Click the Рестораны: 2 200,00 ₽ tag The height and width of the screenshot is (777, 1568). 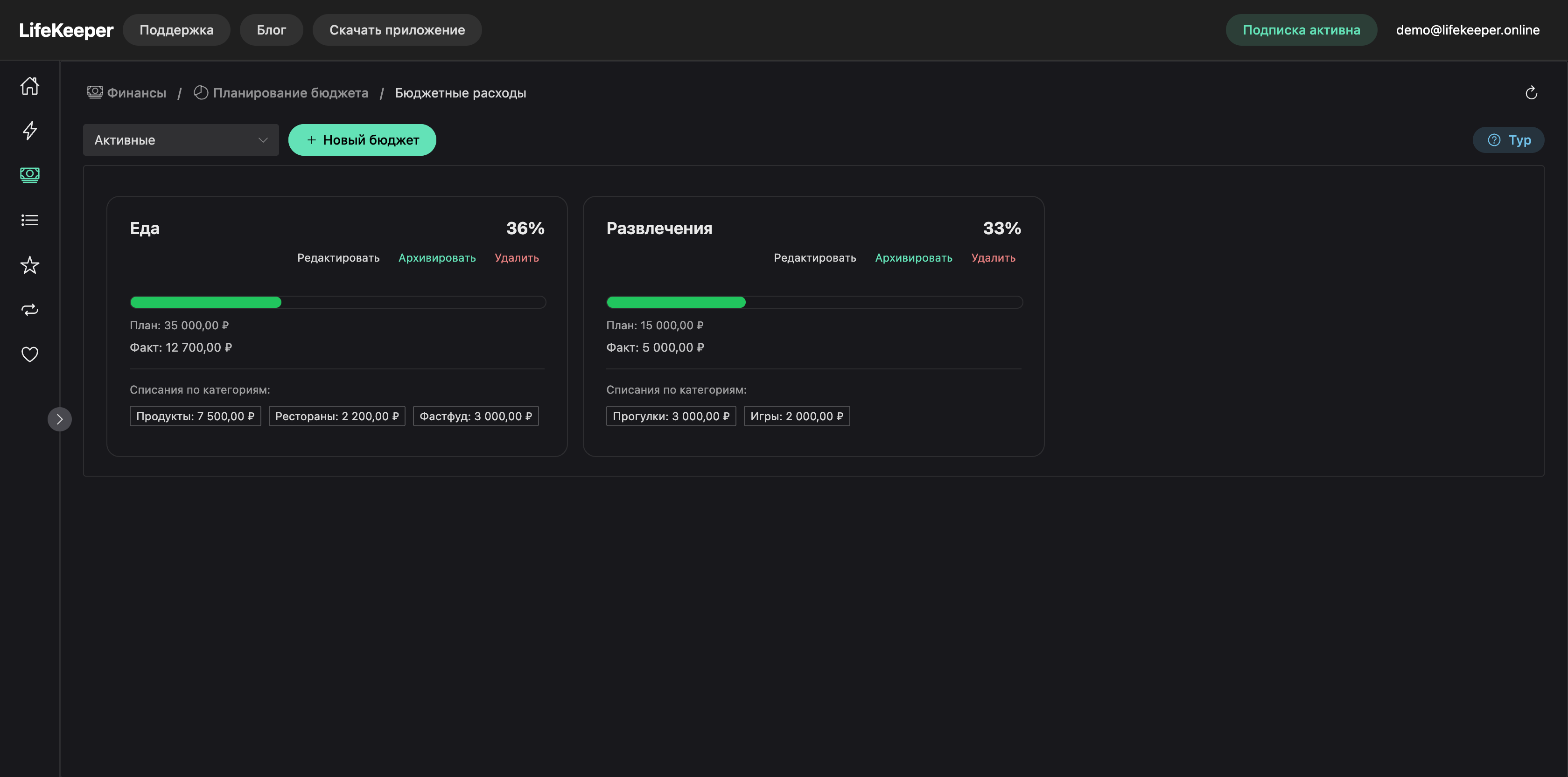[x=337, y=416]
